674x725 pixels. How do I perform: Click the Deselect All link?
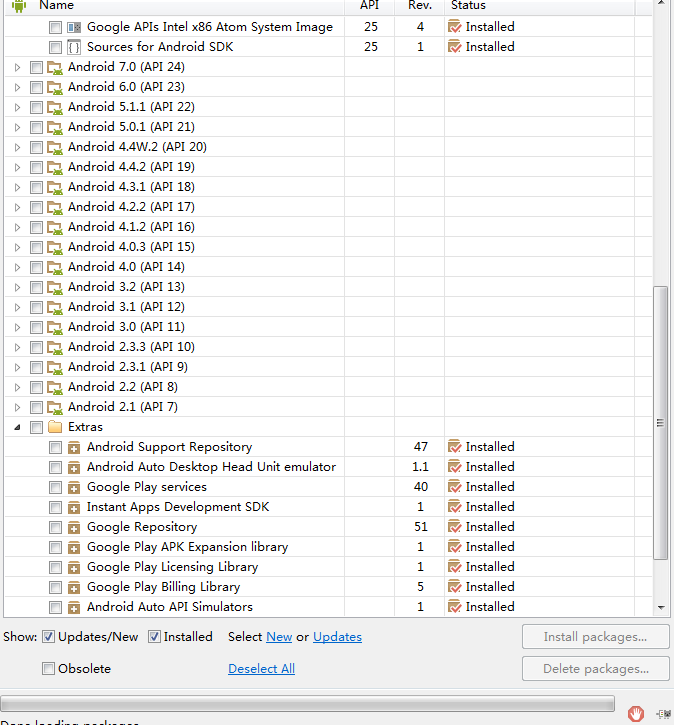(261, 669)
